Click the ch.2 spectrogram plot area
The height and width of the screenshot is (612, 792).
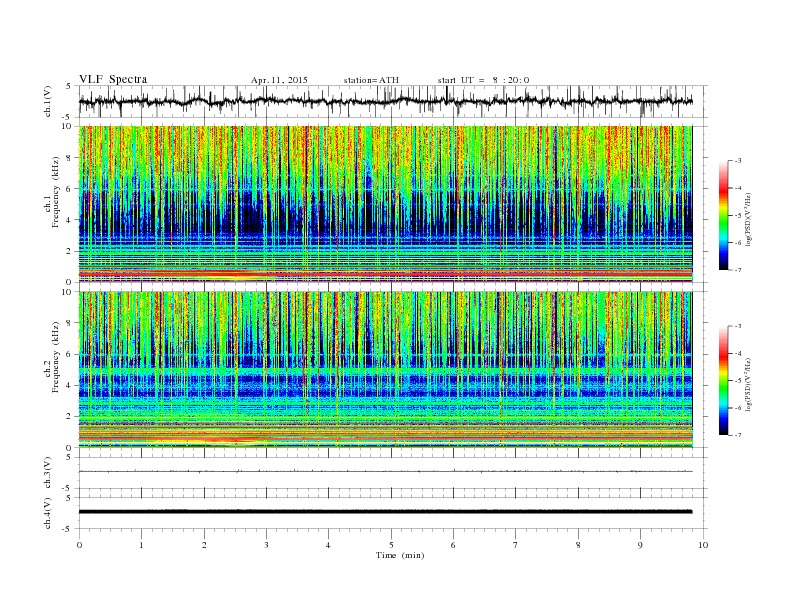point(385,369)
